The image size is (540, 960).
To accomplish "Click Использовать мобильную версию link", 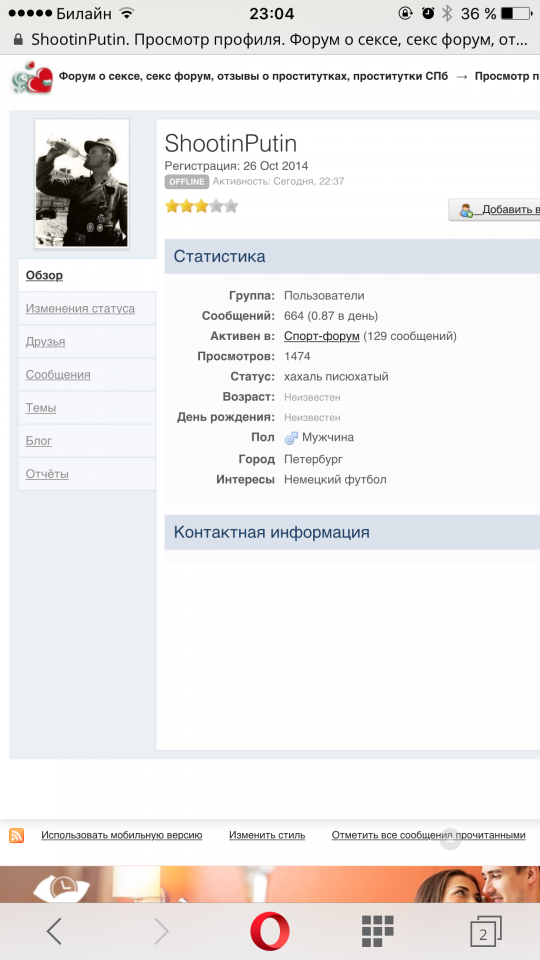I will [121, 835].
